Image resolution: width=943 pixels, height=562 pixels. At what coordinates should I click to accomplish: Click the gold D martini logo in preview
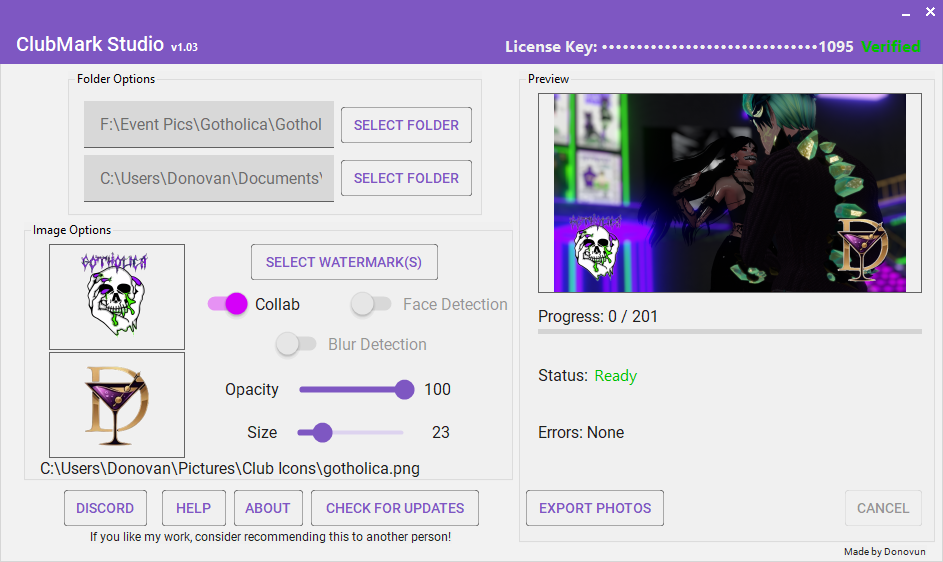pyautogui.click(x=862, y=250)
